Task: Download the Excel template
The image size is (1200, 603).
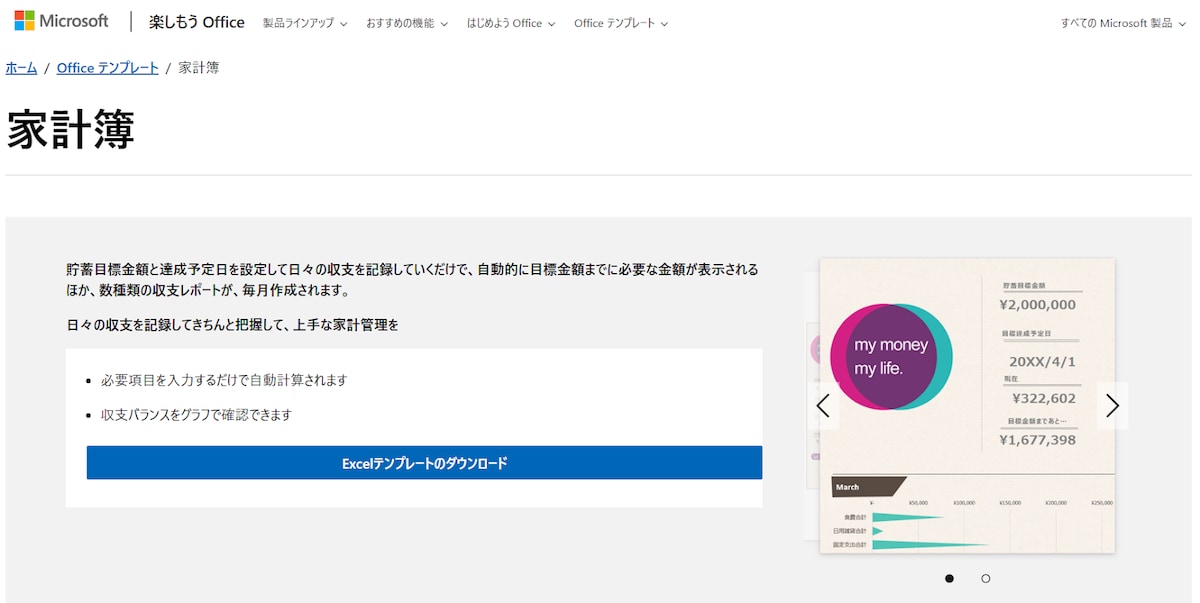Action: (424, 463)
